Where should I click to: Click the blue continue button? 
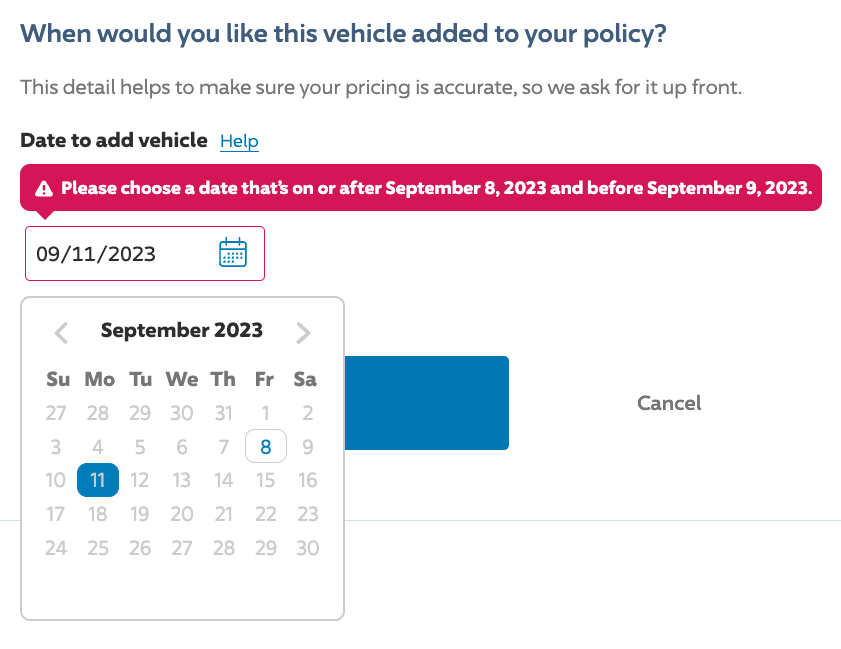point(426,403)
